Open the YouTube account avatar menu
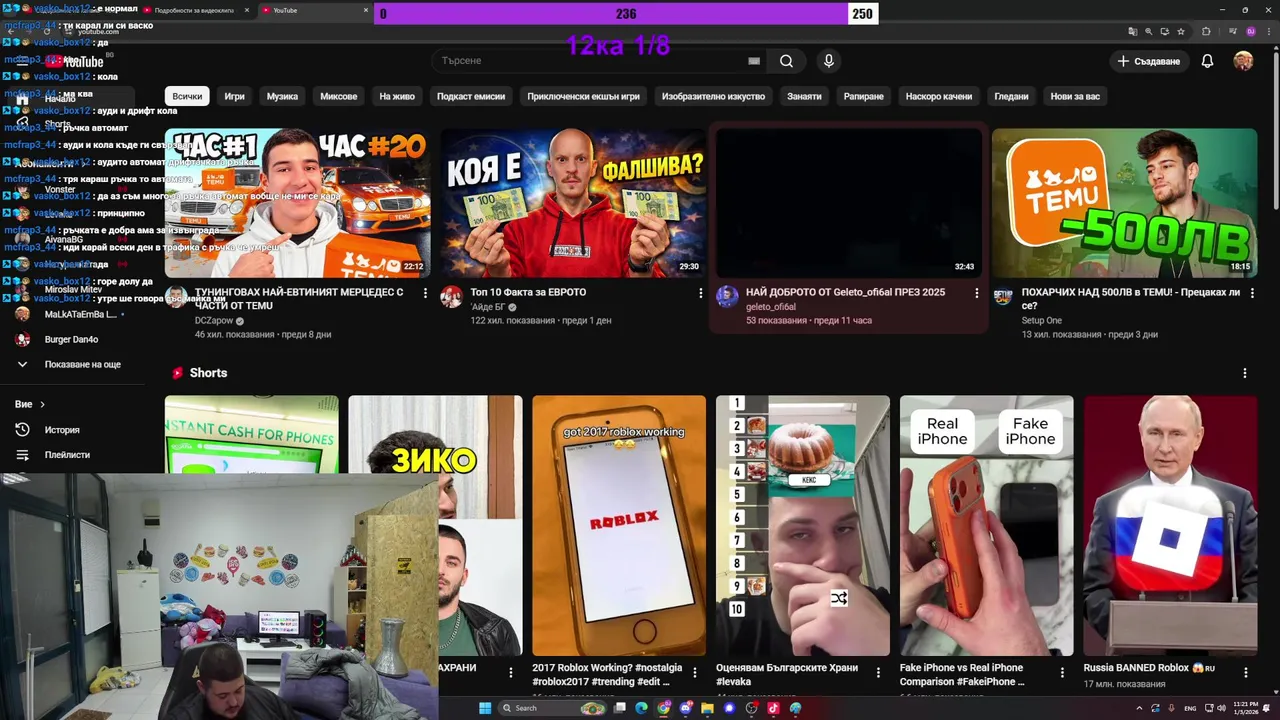 click(1243, 61)
